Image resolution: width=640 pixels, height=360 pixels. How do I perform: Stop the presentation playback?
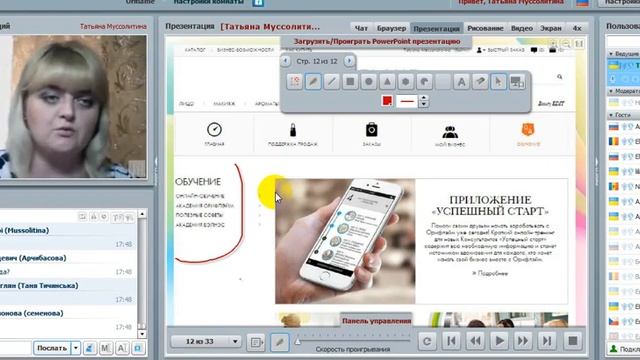point(573,341)
